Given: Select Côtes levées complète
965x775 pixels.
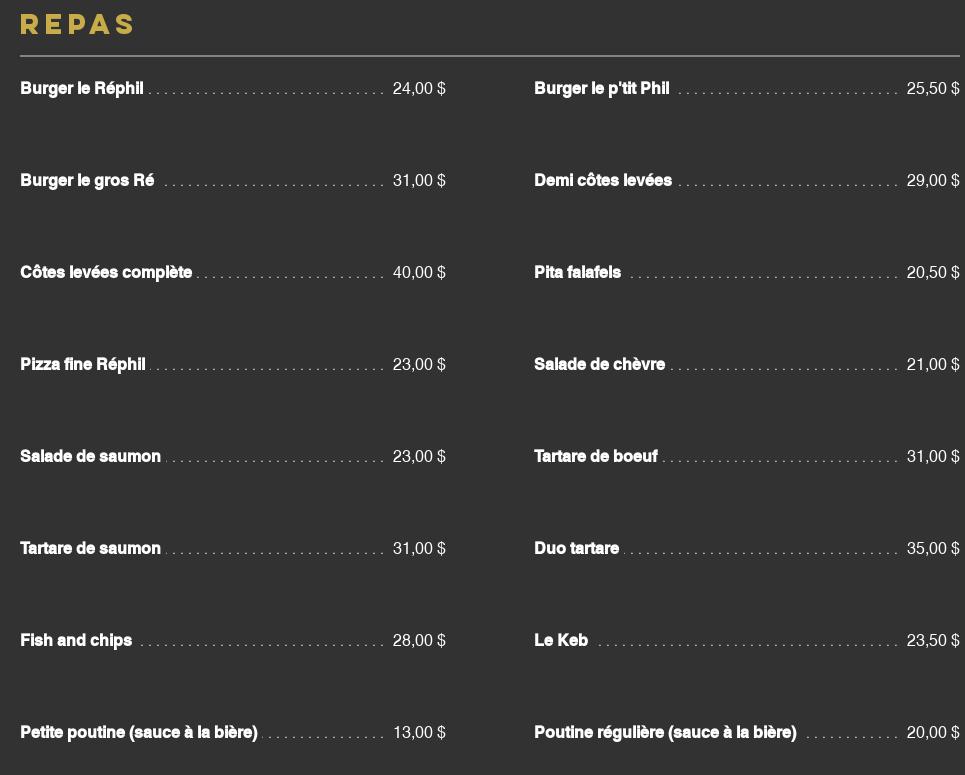Looking at the screenshot, I should click(106, 272).
